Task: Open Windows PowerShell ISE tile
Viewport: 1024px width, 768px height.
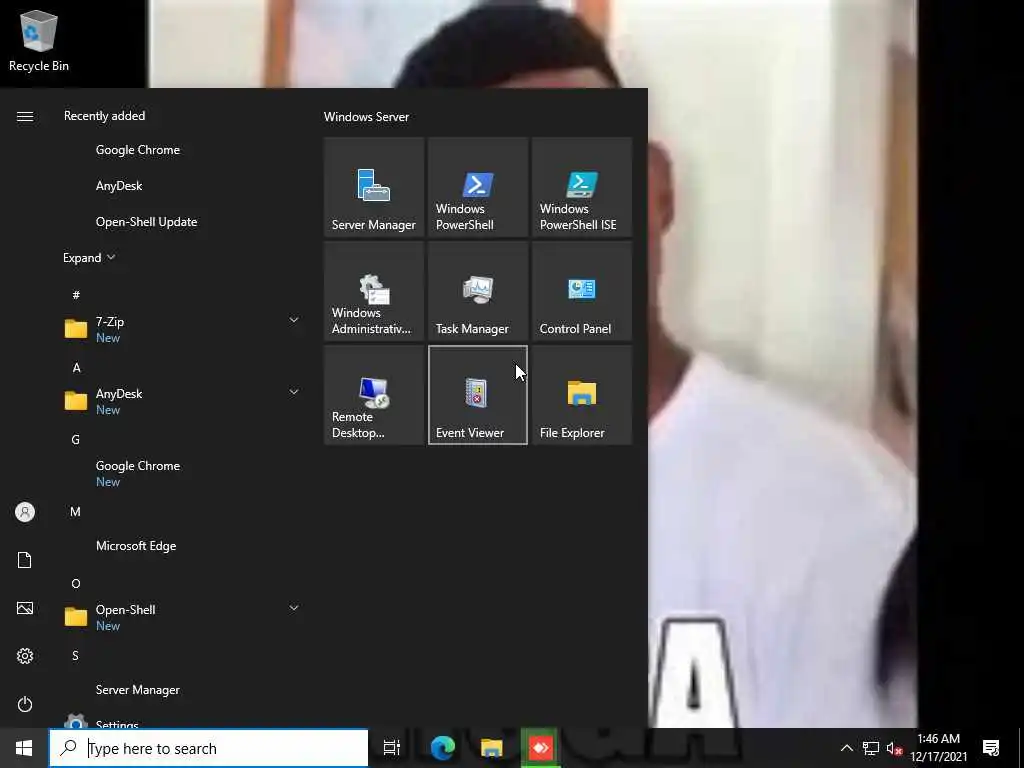Action: coord(582,187)
